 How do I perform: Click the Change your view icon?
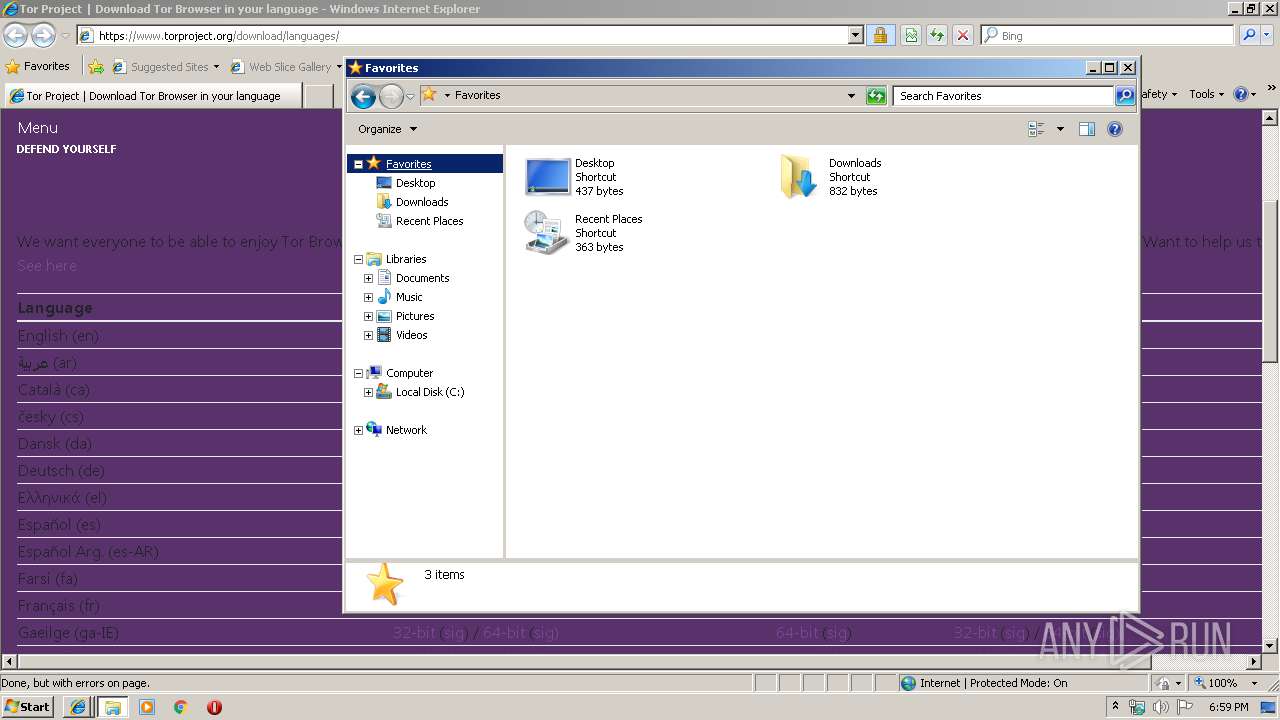click(x=1036, y=129)
